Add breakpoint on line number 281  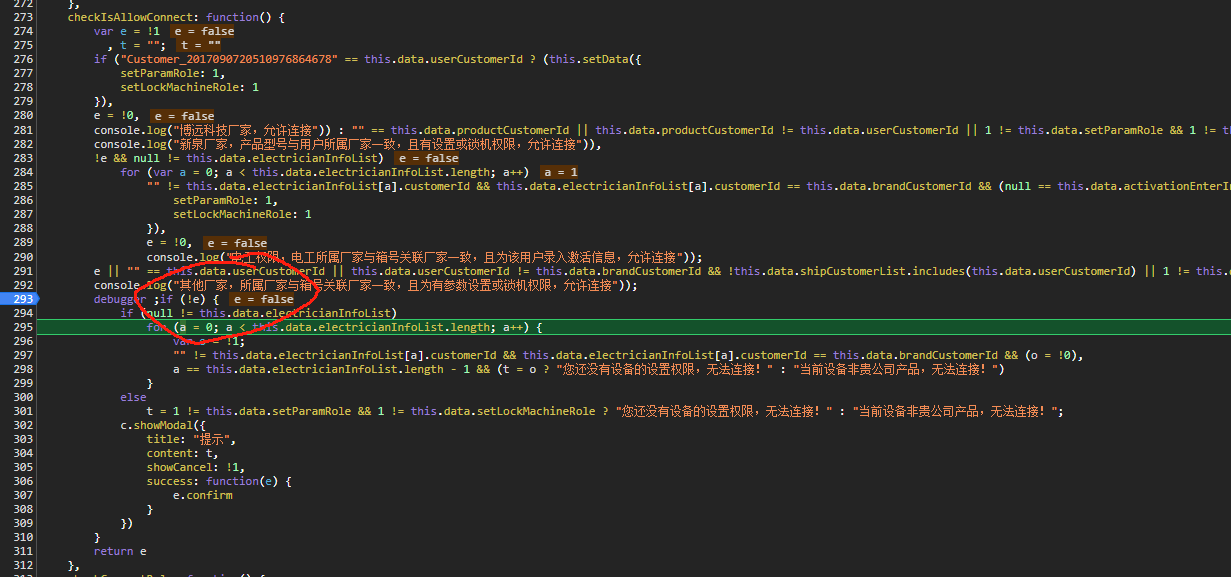click(22, 130)
